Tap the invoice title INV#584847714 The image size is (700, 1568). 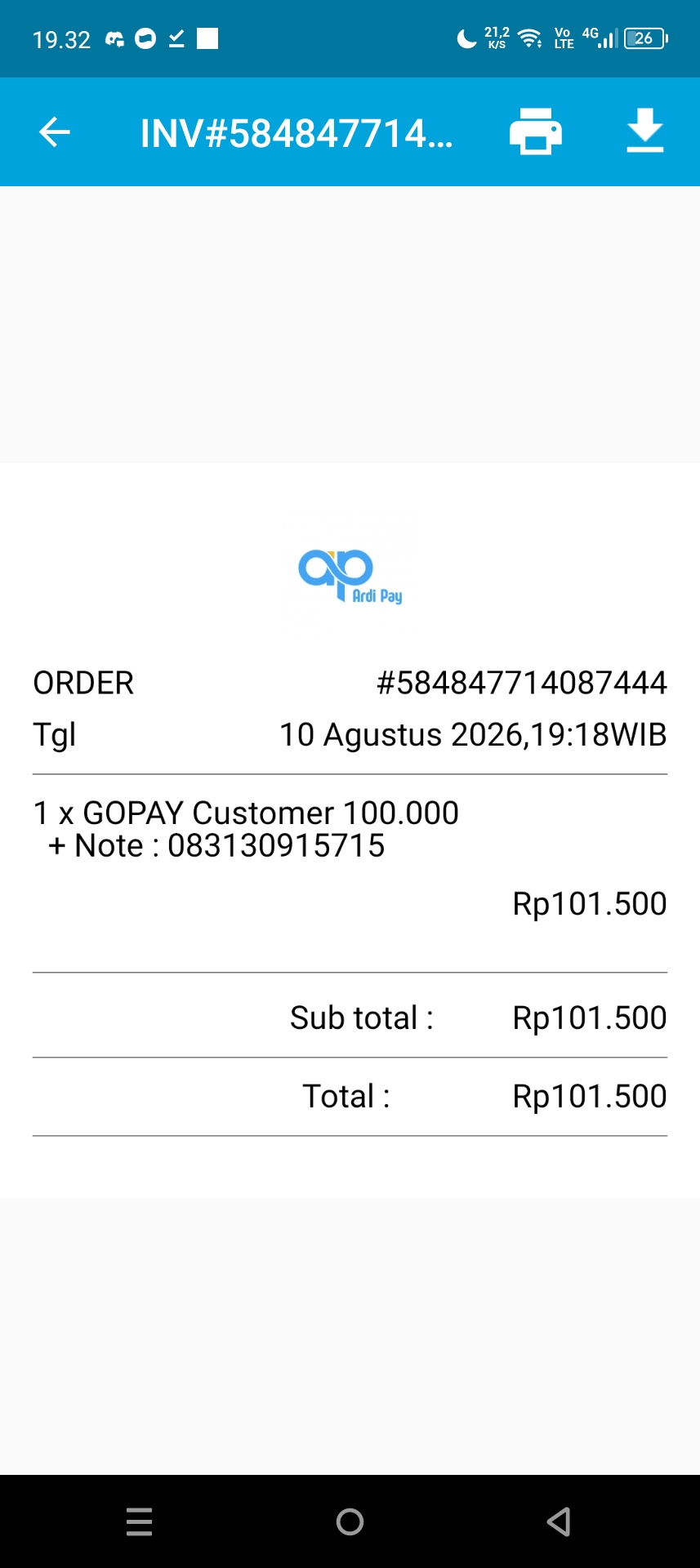[x=296, y=133]
